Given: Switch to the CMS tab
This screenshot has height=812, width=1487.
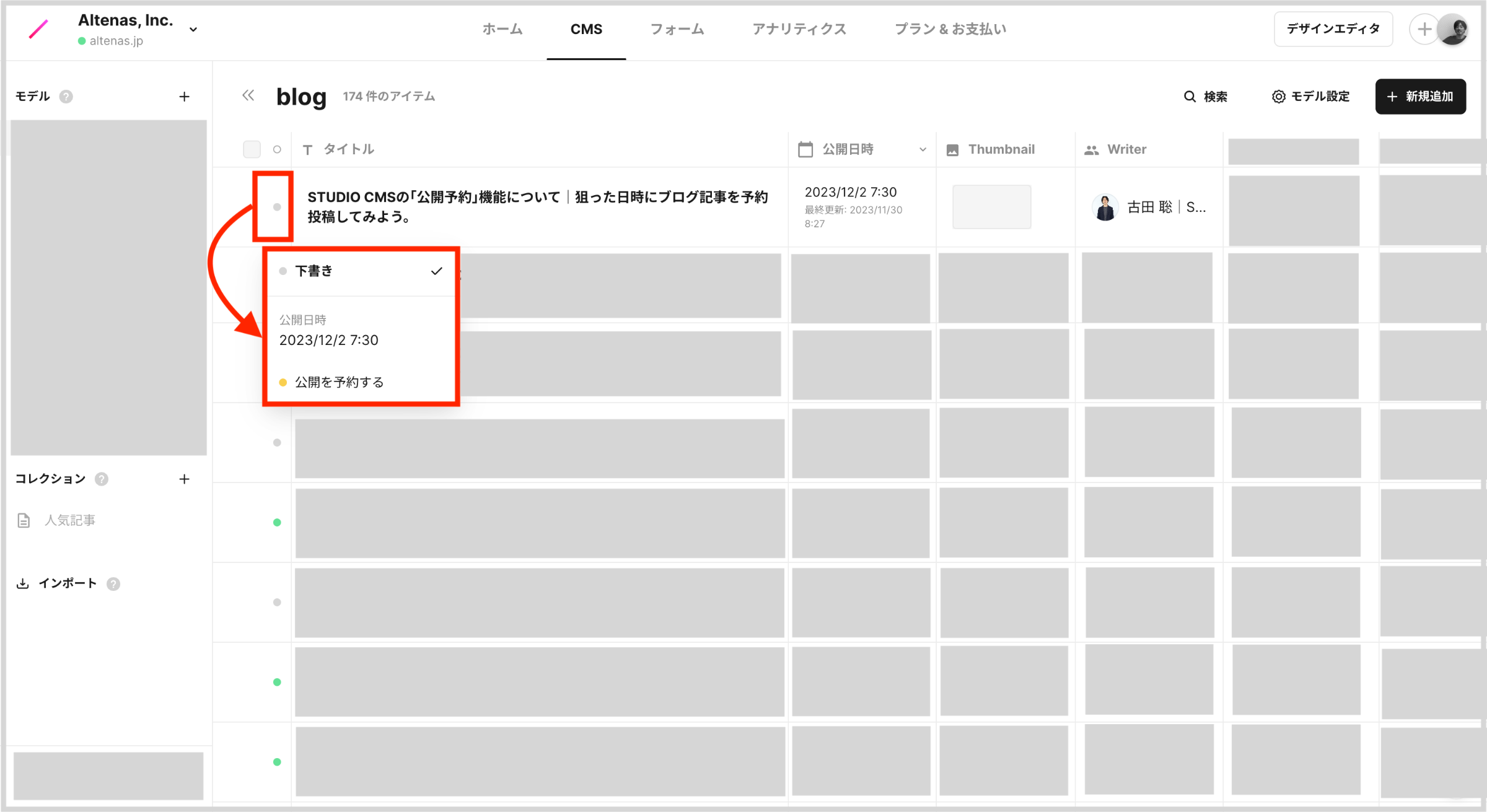Looking at the screenshot, I should click(586, 29).
